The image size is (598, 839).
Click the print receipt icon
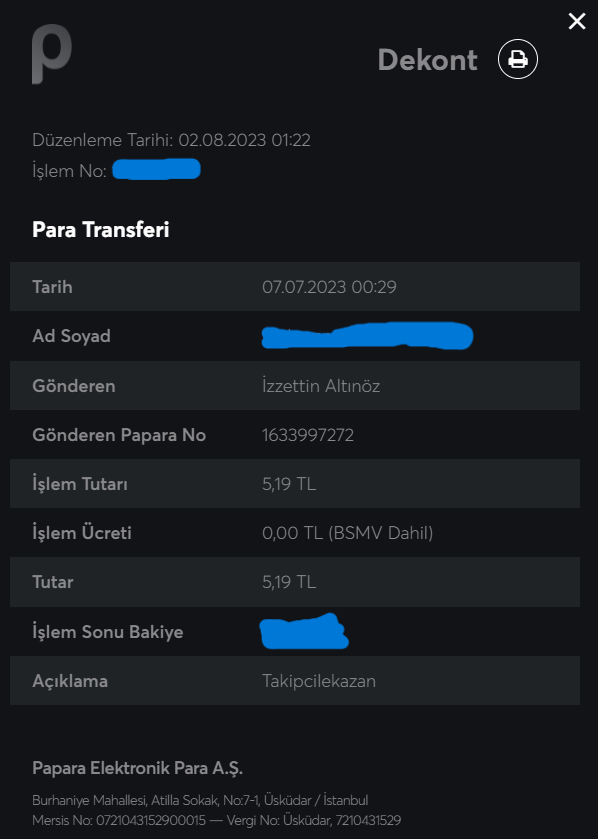click(518, 59)
